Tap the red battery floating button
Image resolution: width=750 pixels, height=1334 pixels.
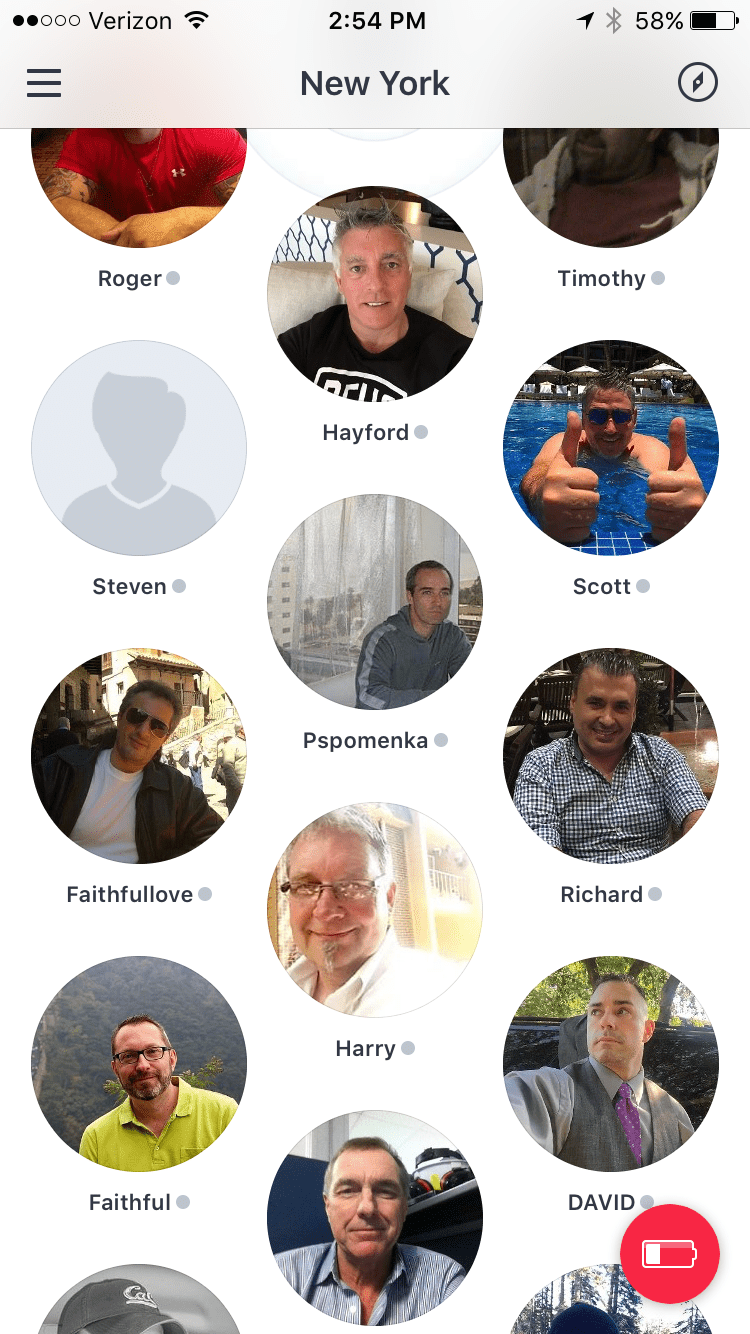click(x=670, y=1254)
